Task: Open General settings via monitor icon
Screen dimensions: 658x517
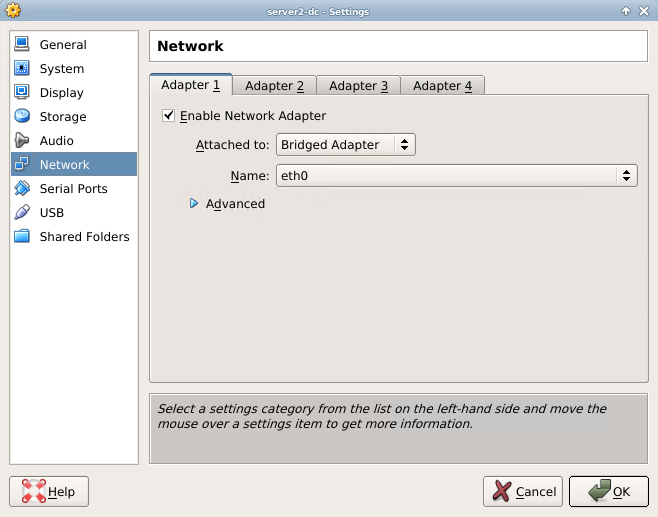Action: click(x=22, y=44)
